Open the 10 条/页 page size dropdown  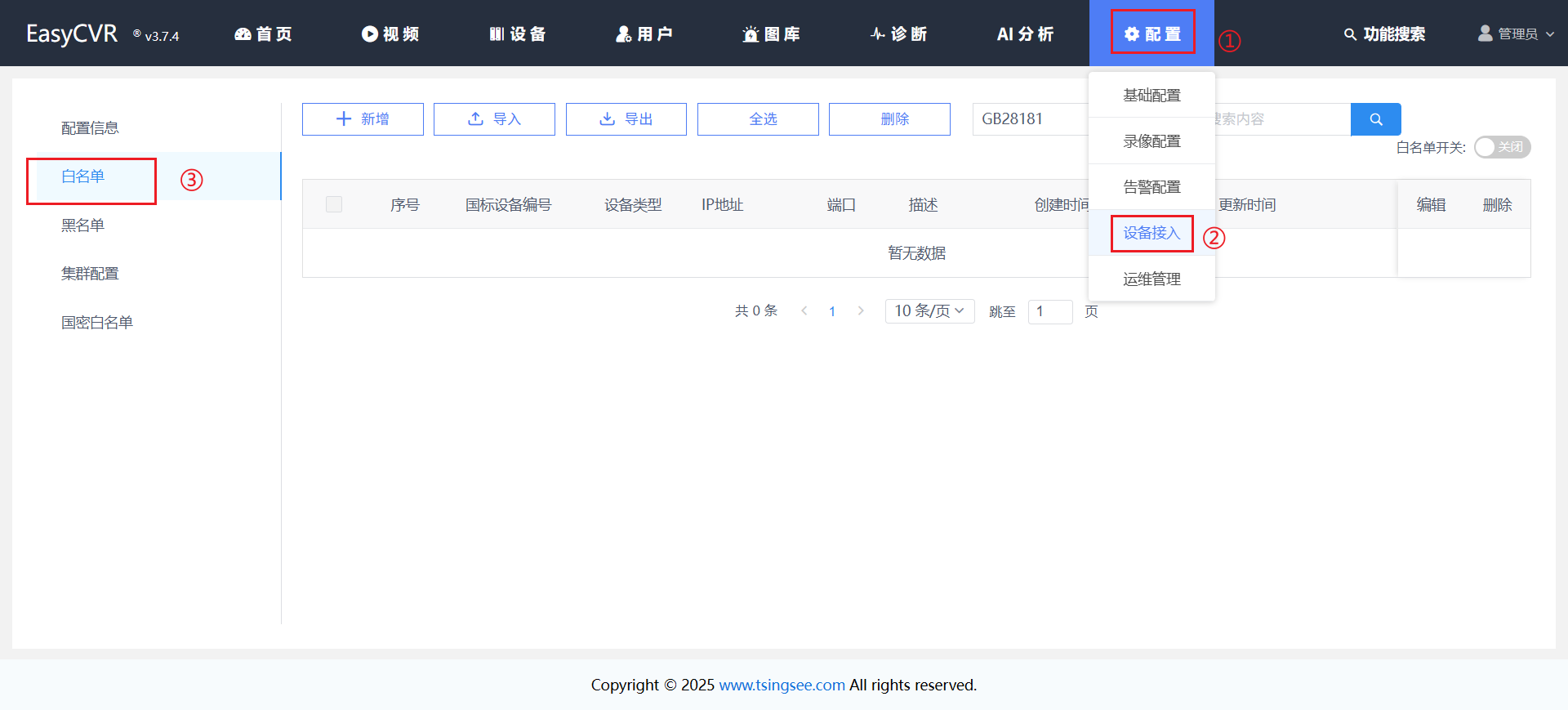tap(929, 311)
